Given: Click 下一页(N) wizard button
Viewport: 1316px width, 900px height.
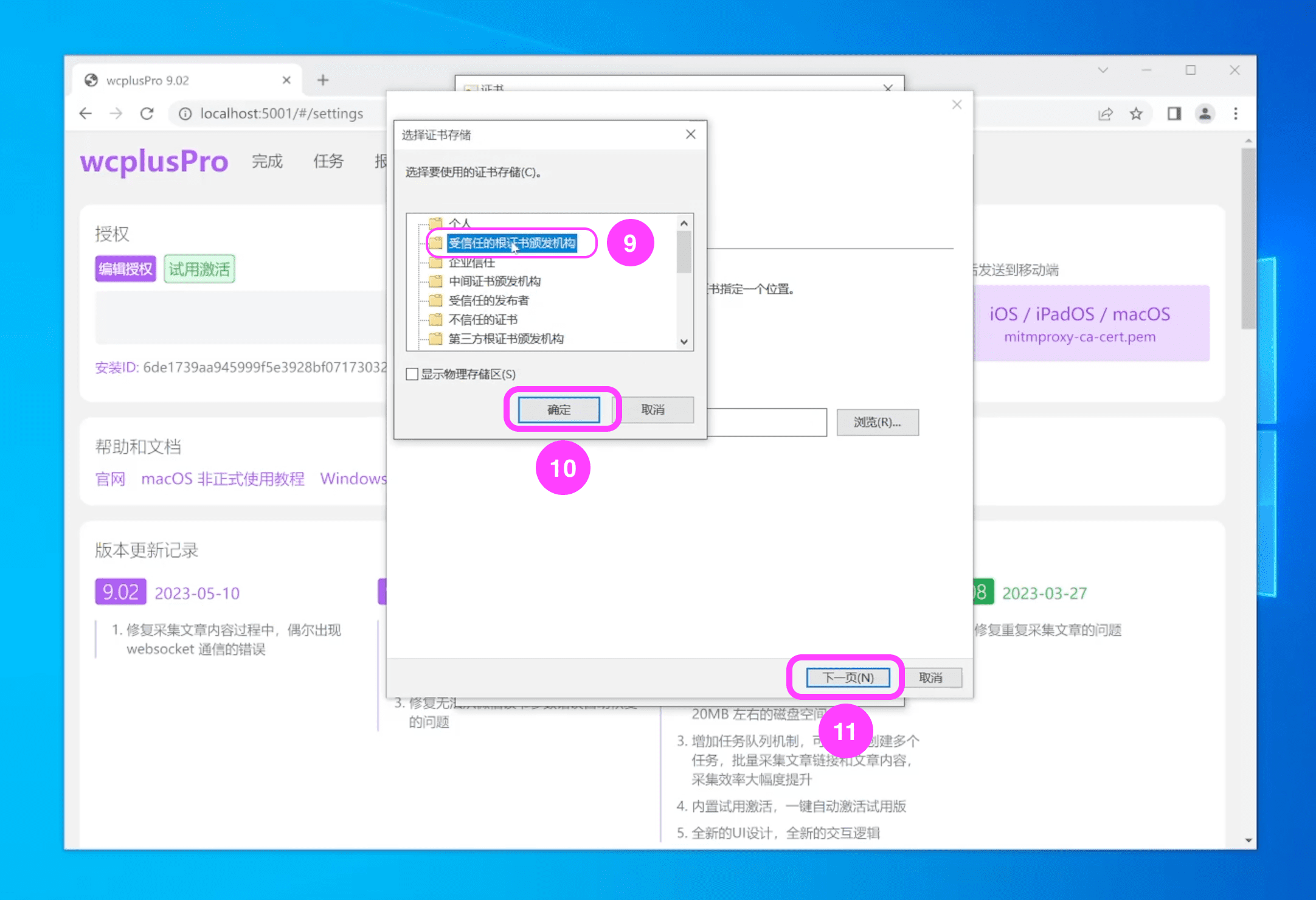Looking at the screenshot, I should click(848, 677).
